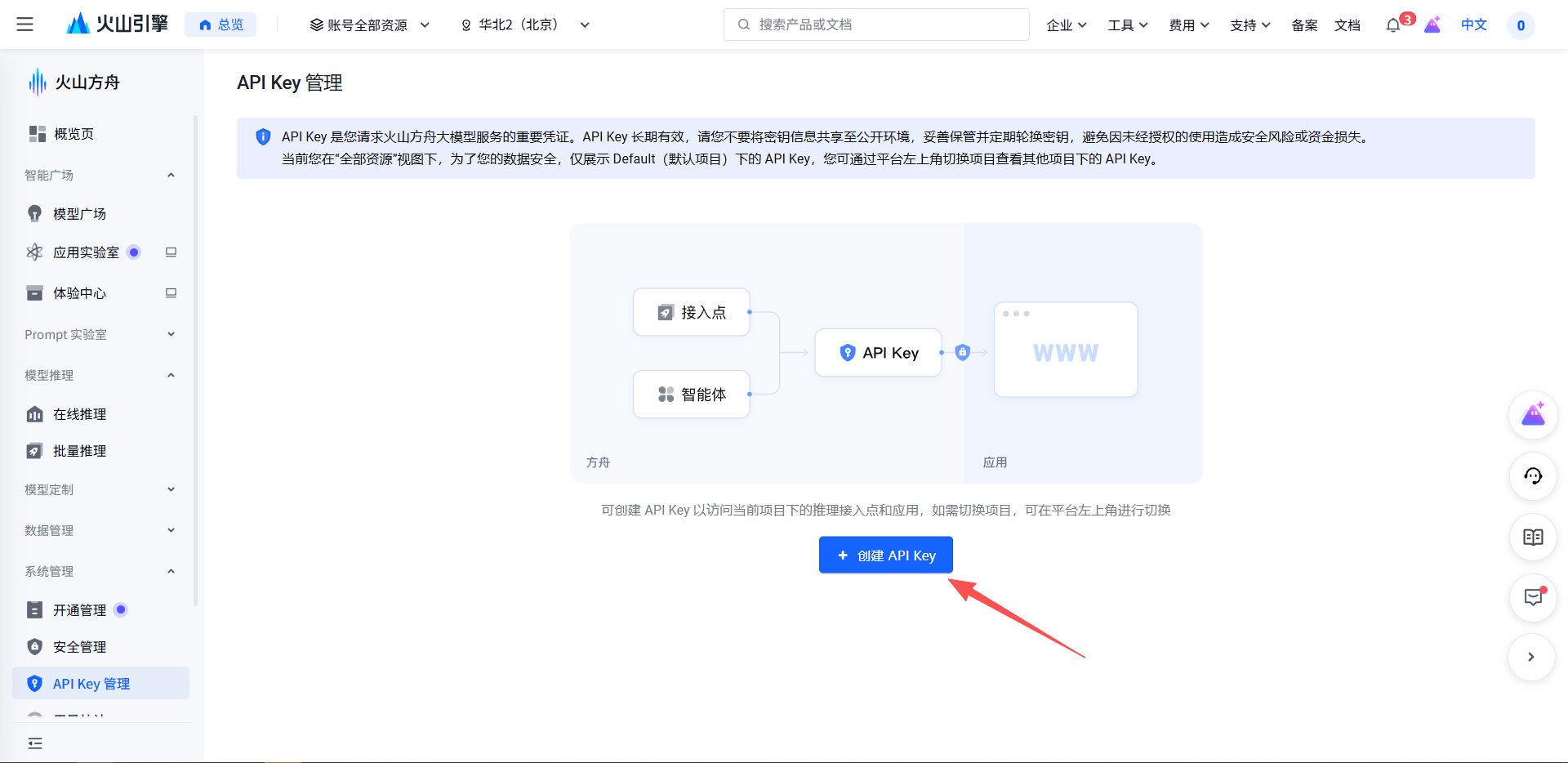Click the 应用 label in diagram

pyautogui.click(x=995, y=462)
